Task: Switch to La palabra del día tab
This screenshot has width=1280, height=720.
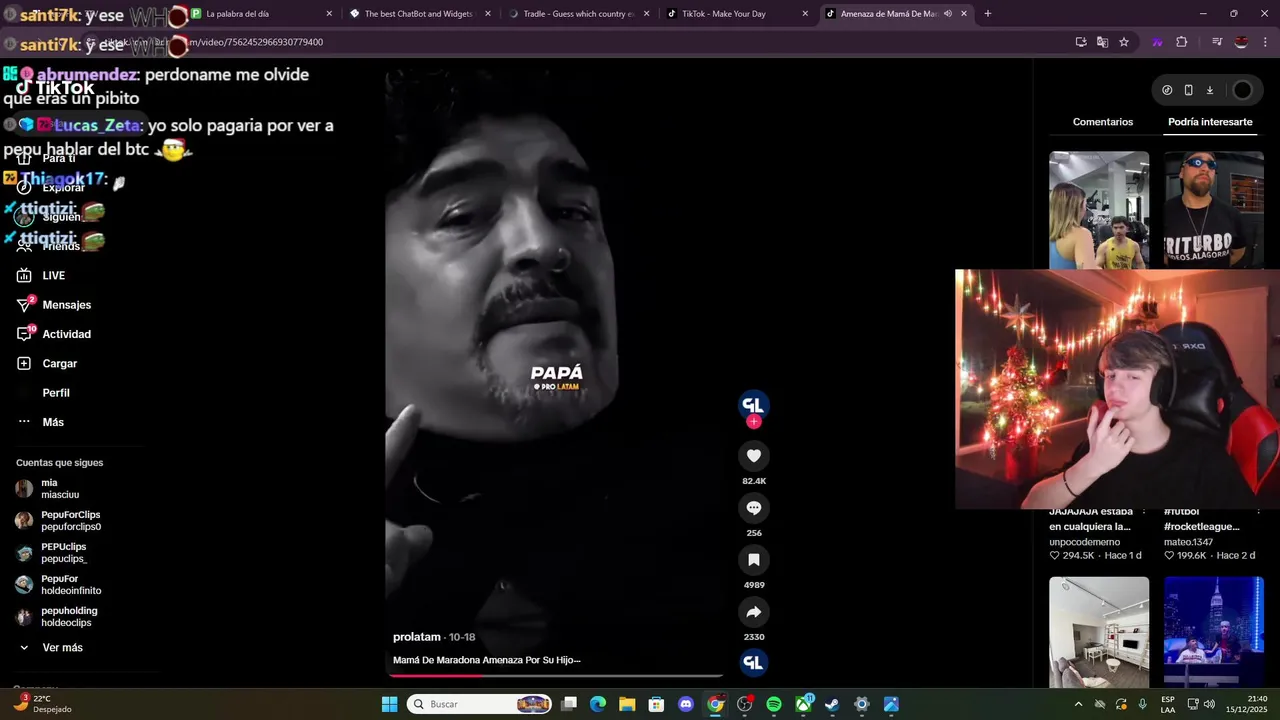Action: (260, 14)
